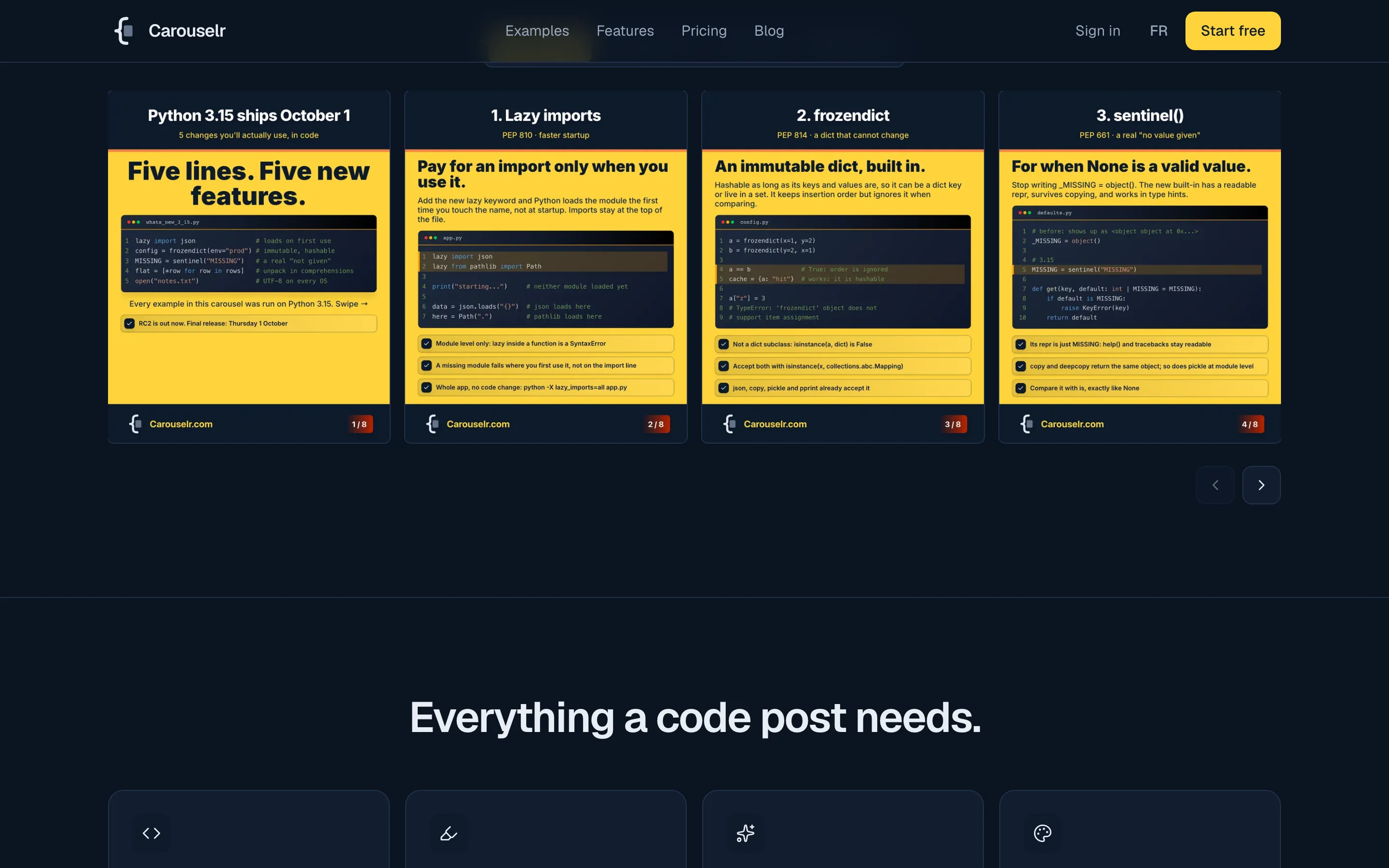The image size is (1389, 868).
Task: Click the Sign in link
Action: 1097,30
